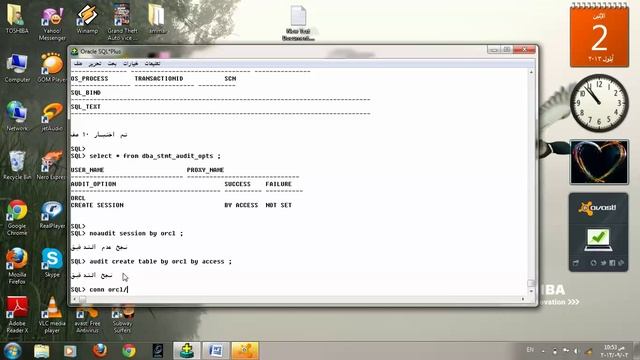Image resolution: width=640 pixels, height=360 pixels.
Task: Click 'audit create table by orcl by access ;'
Action: coord(160,262)
